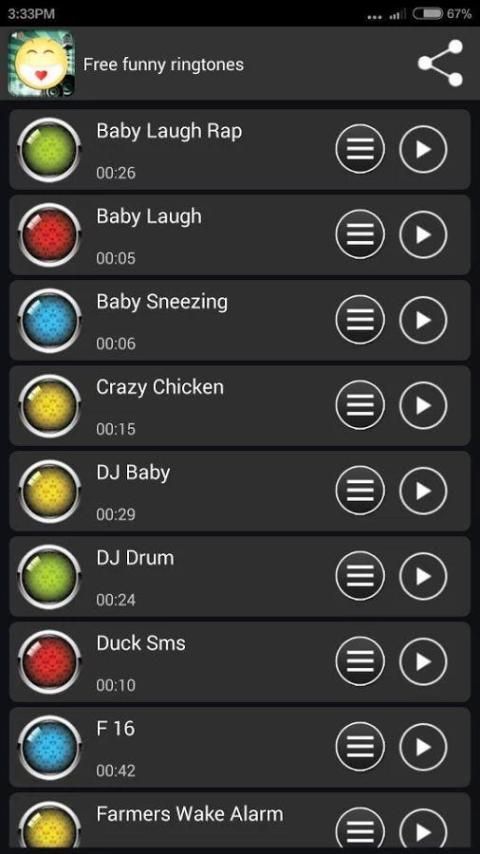
Task: Play the DJ Baby ringtone
Action: [423, 491]
